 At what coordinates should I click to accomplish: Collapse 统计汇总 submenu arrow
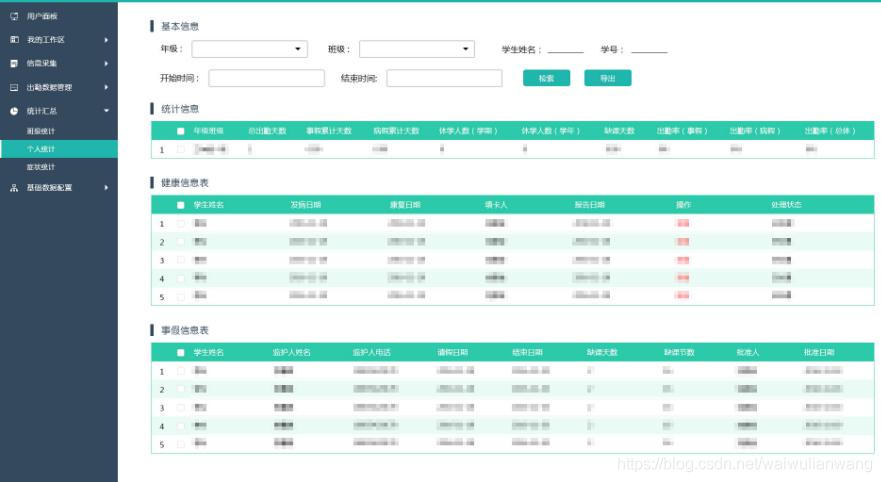click(106, 111)
